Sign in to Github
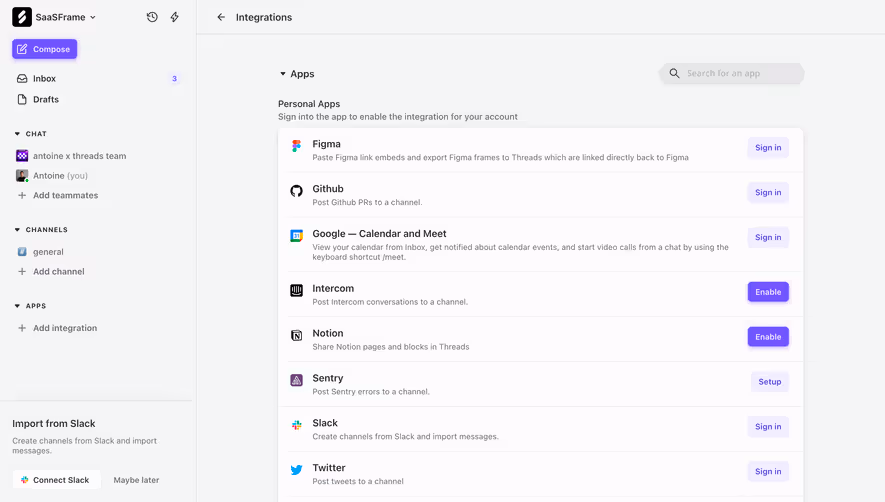 (x=768, y=193)
